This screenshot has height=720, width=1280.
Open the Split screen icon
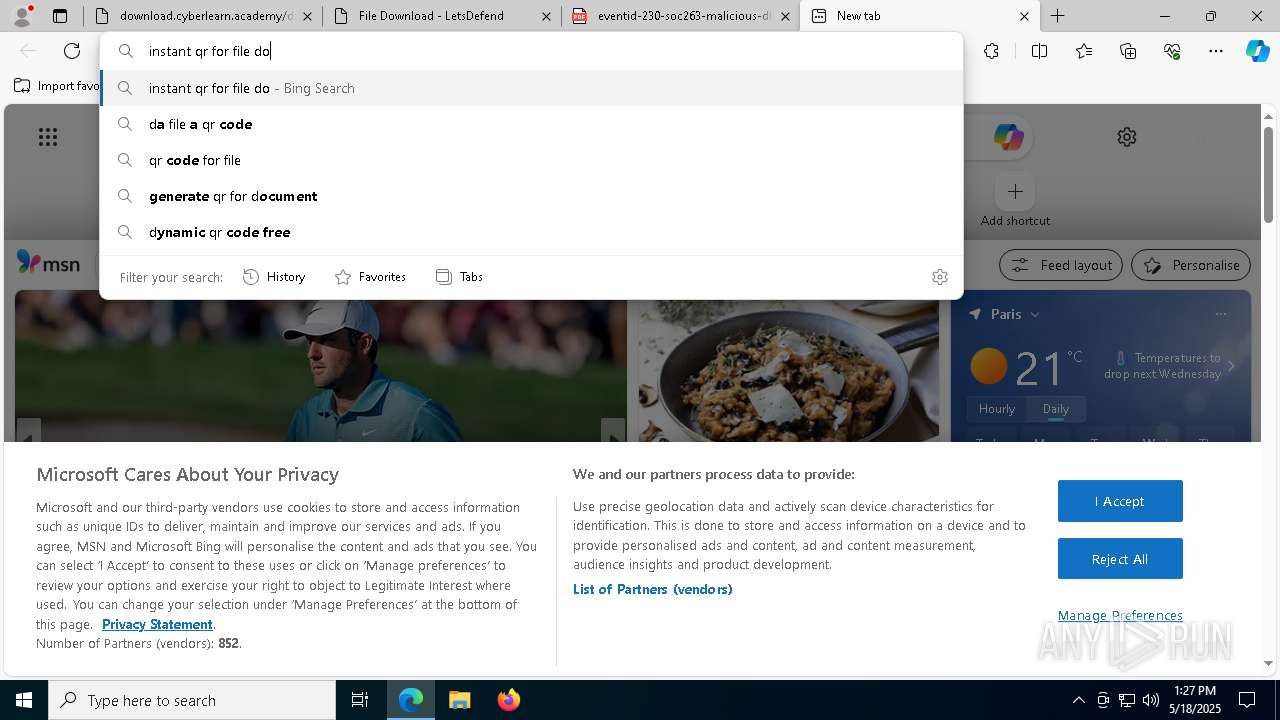pos(1039,51)
